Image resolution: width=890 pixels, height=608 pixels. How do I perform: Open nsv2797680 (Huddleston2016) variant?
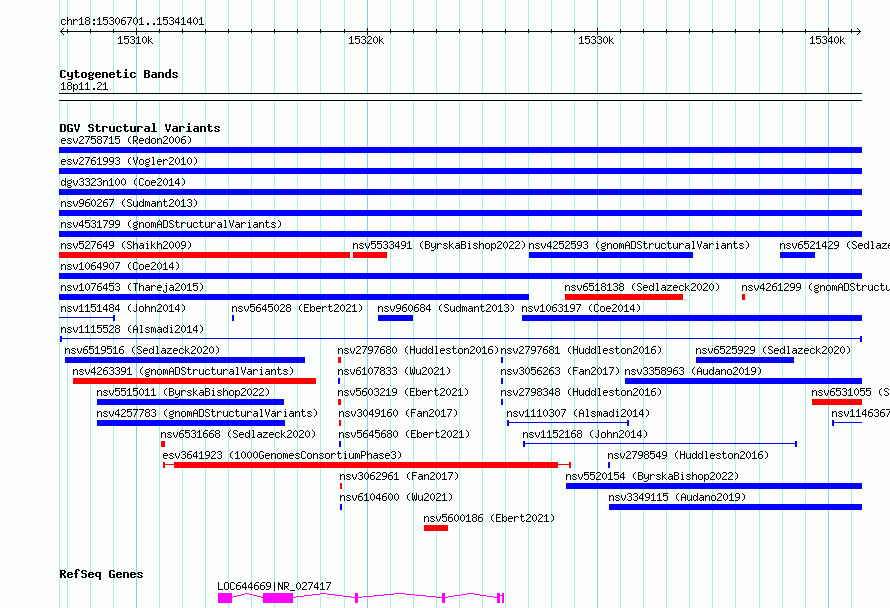(418, 350)
